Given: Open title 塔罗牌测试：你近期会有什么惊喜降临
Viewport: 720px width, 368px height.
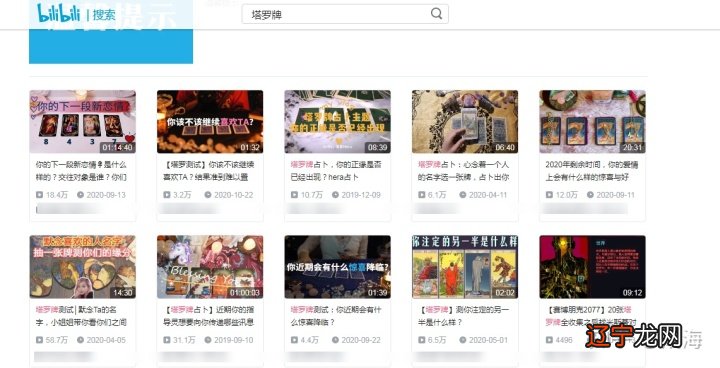Looking at the screenshot, I should coord(336,316).
